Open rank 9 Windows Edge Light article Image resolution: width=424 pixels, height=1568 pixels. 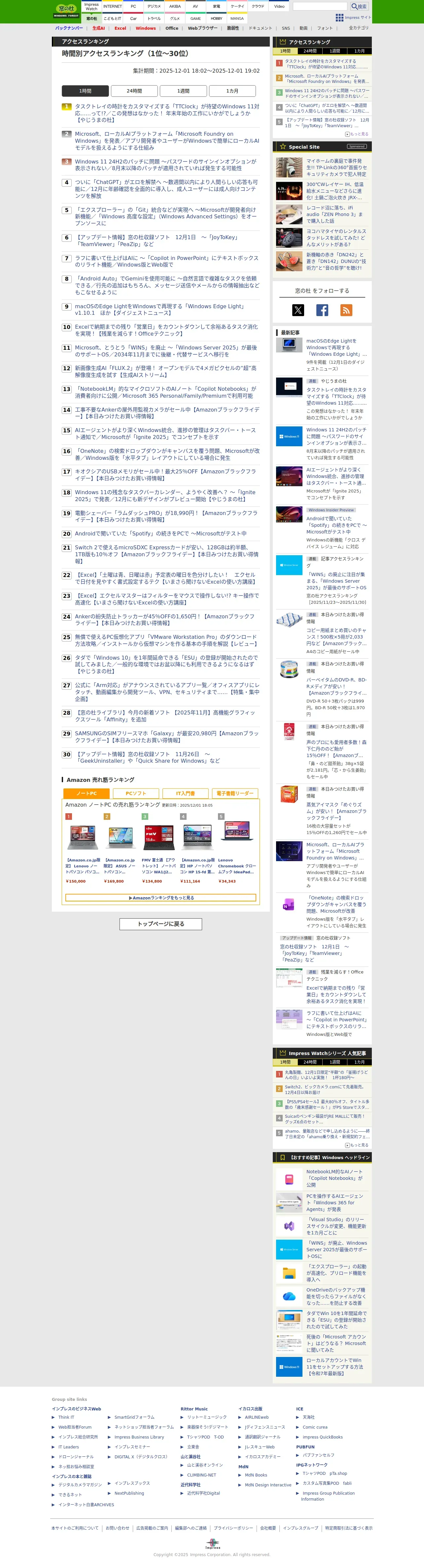click(160, 310)
